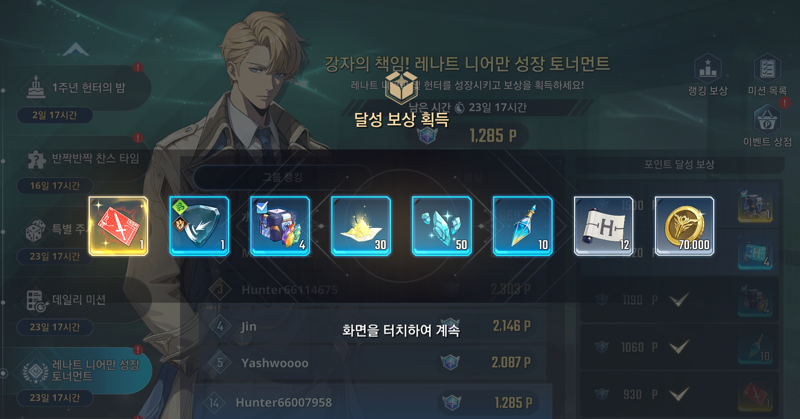
Task: Select the blue shield reward item
Action: [x=199, y=226]
